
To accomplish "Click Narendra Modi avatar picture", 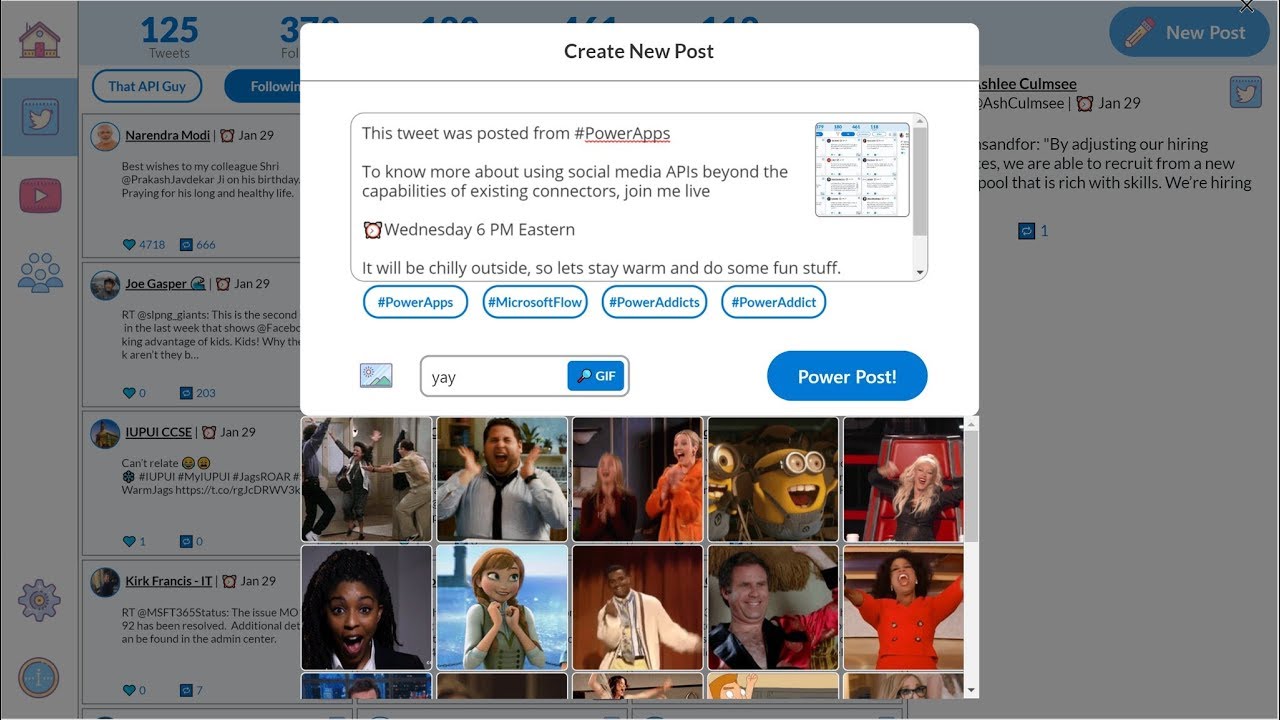I will point(105,137).
